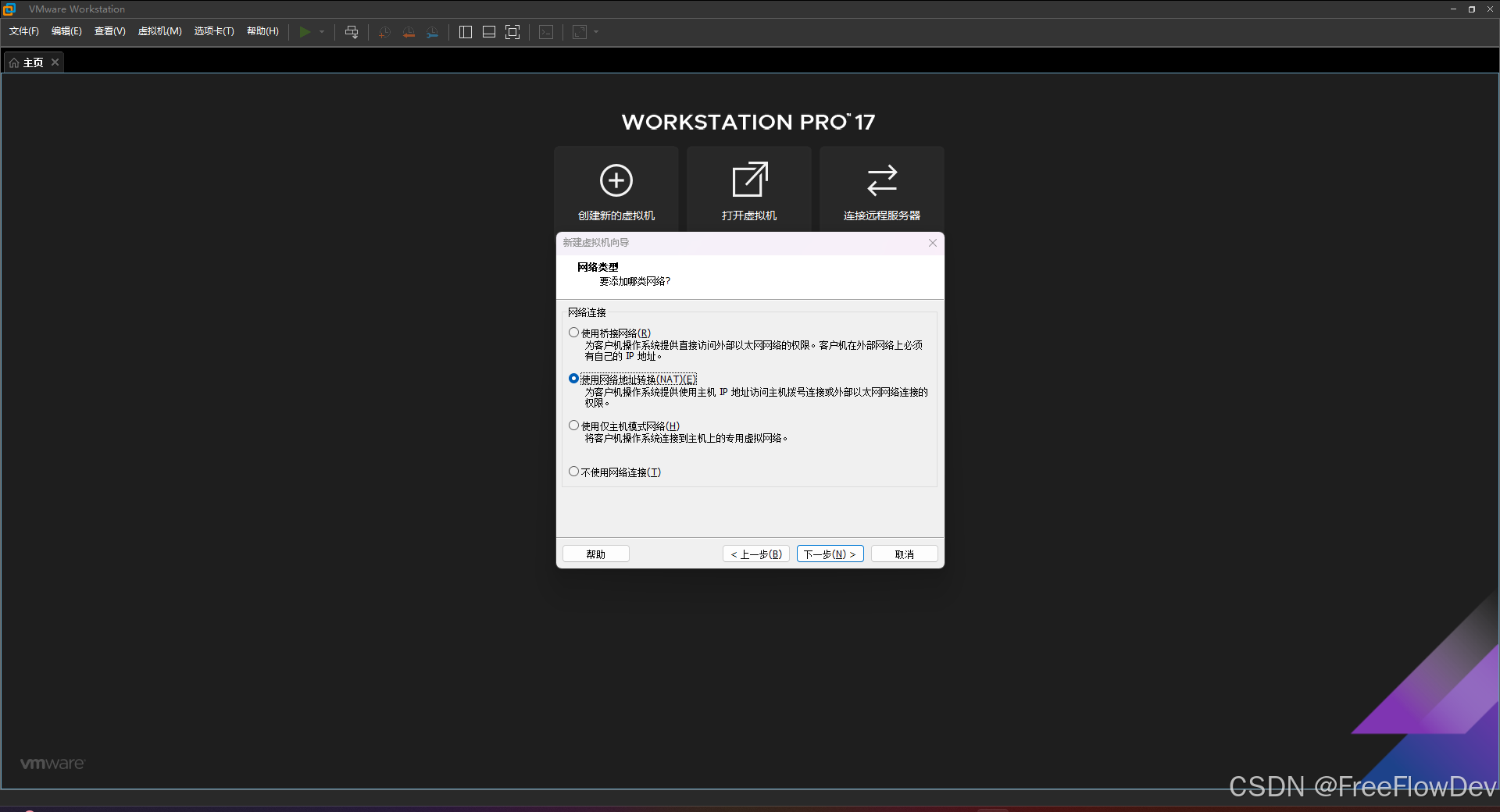The width and height of the screenshot is (1500, 812).
Task: Select 创建新的虚拟机 on the home page
Action: pyautogui.click(x=616, y=187)
